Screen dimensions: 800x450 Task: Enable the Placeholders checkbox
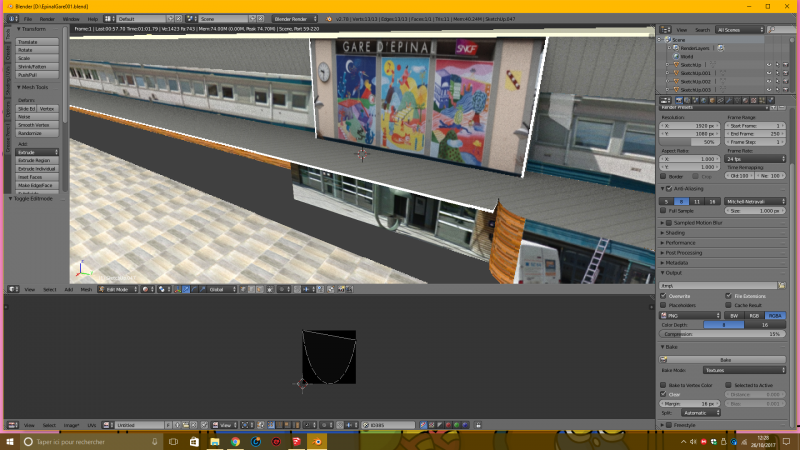pos(663,305)
